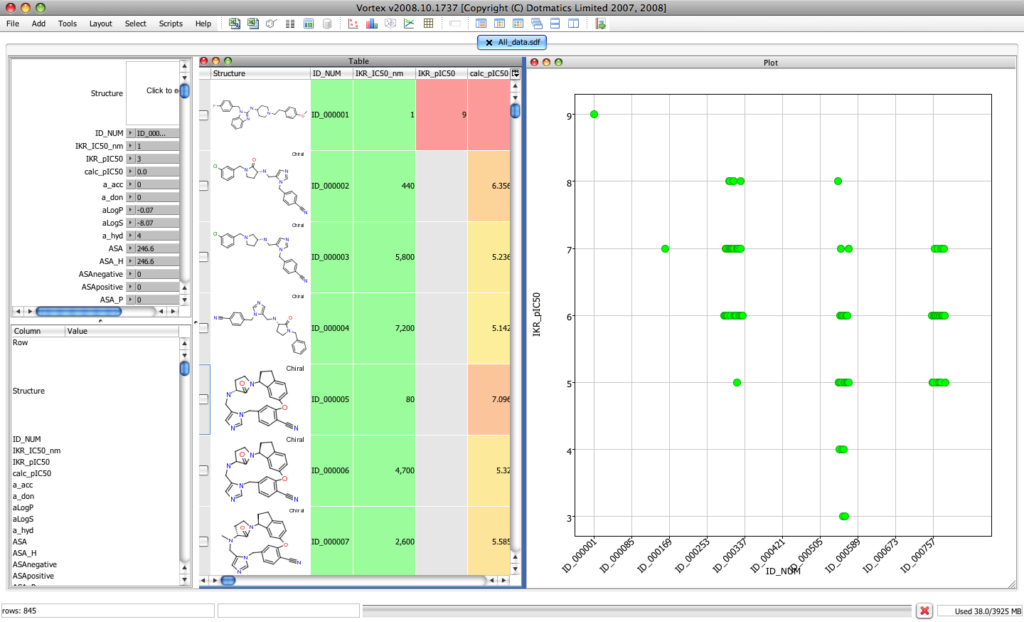This screenshot has height=622, width=1024.
Task: Click the brown grid table toolbar icon
Action: (x=428, y=24)
